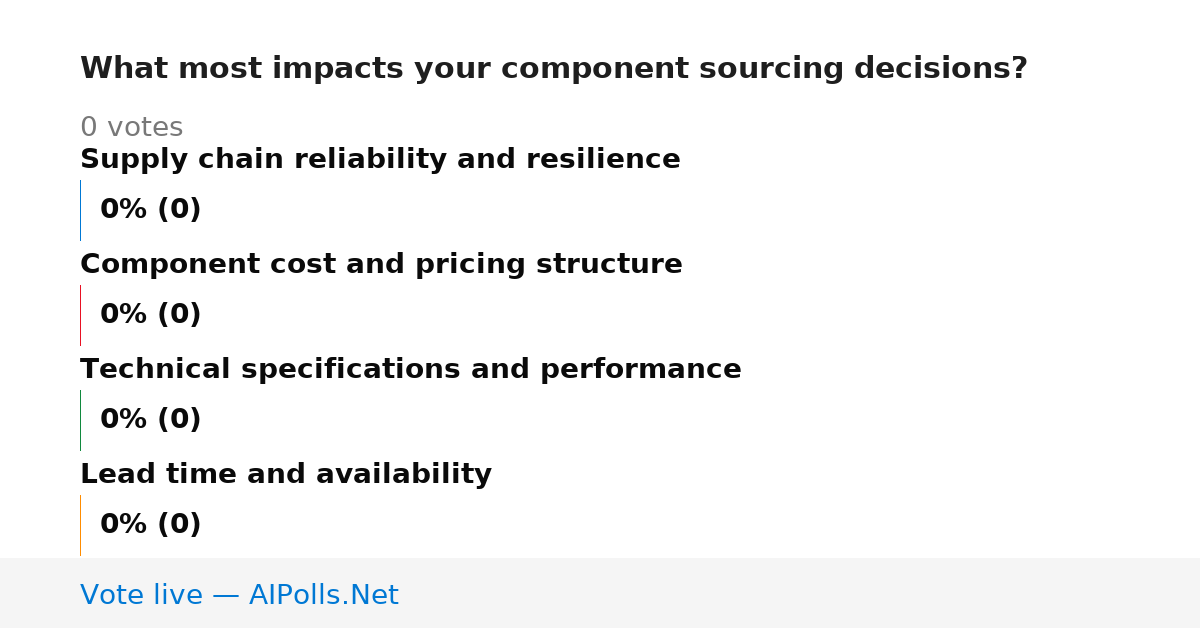The width and height of the screenshot is (1200, 628).
Task: Click the green result bar for Technical specifications
Action: [x=80, y=420]
